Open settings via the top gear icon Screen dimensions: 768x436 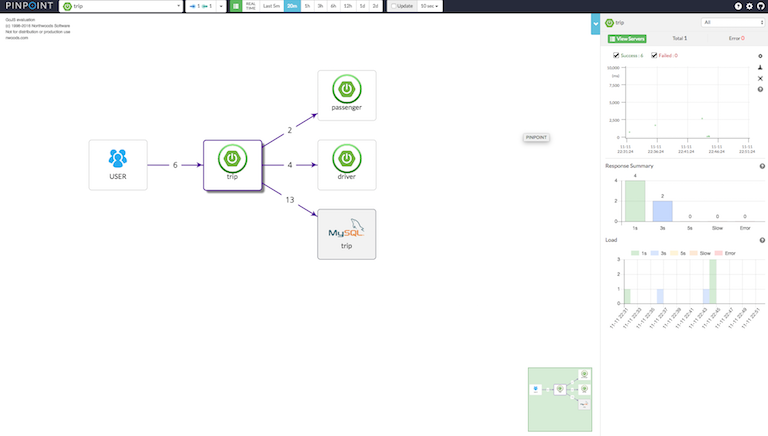pos(749,6)
